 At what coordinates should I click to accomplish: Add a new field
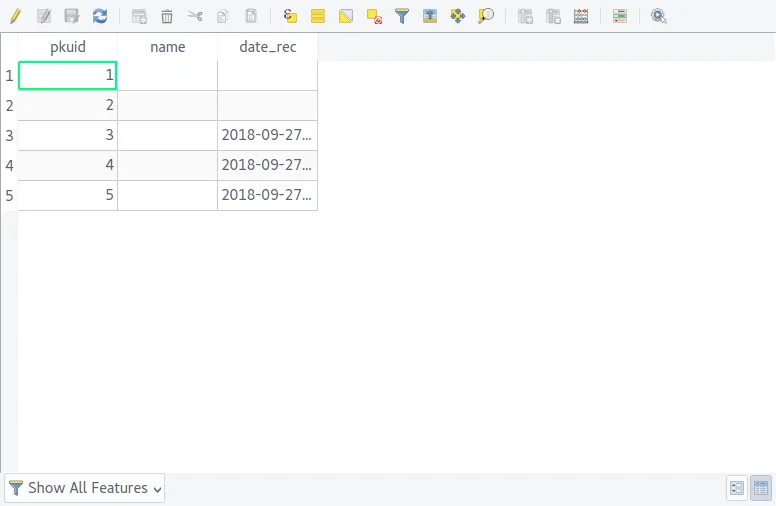coord(525,16)
